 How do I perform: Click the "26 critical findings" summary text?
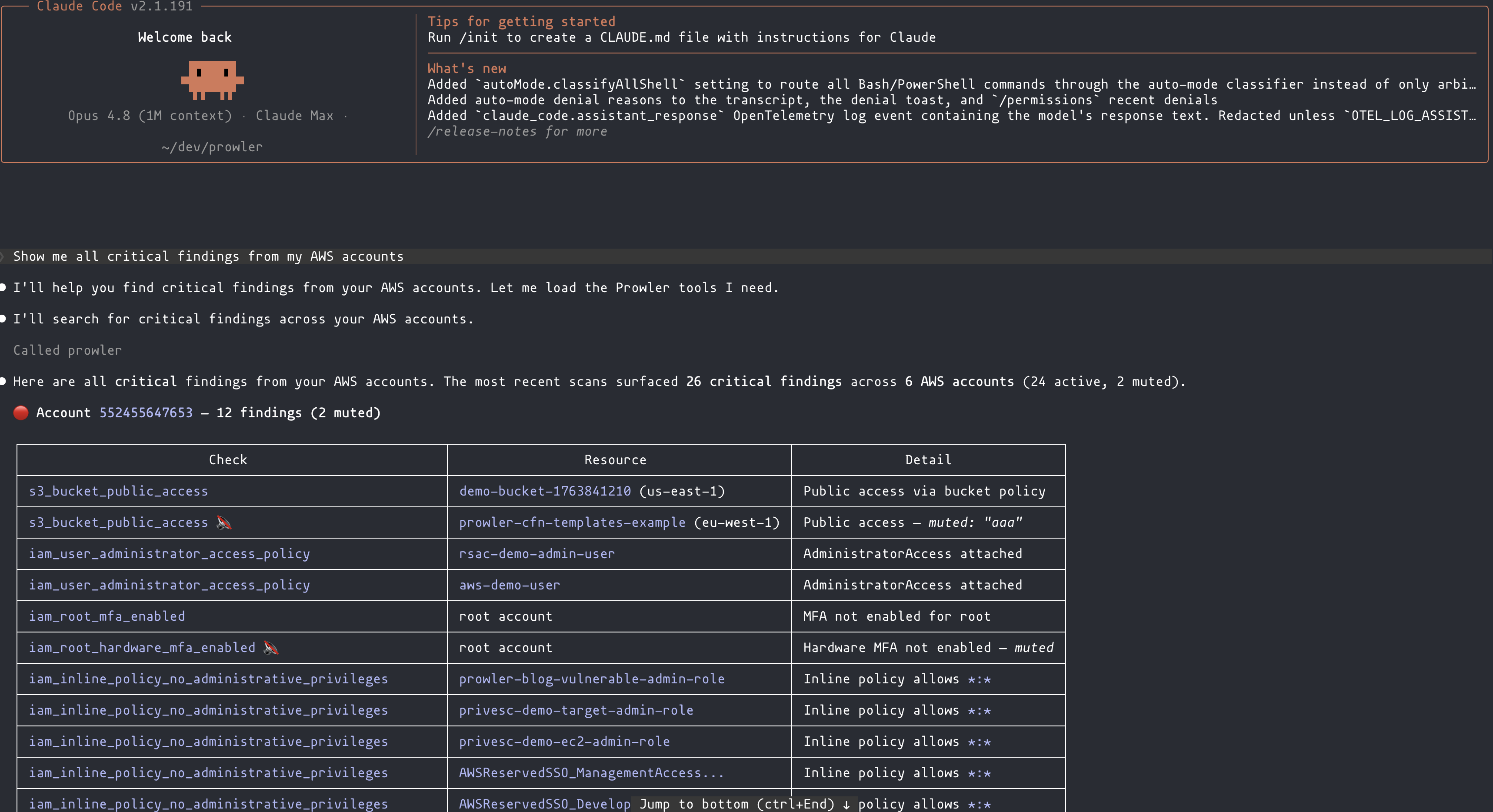click(x=763, y=381)
